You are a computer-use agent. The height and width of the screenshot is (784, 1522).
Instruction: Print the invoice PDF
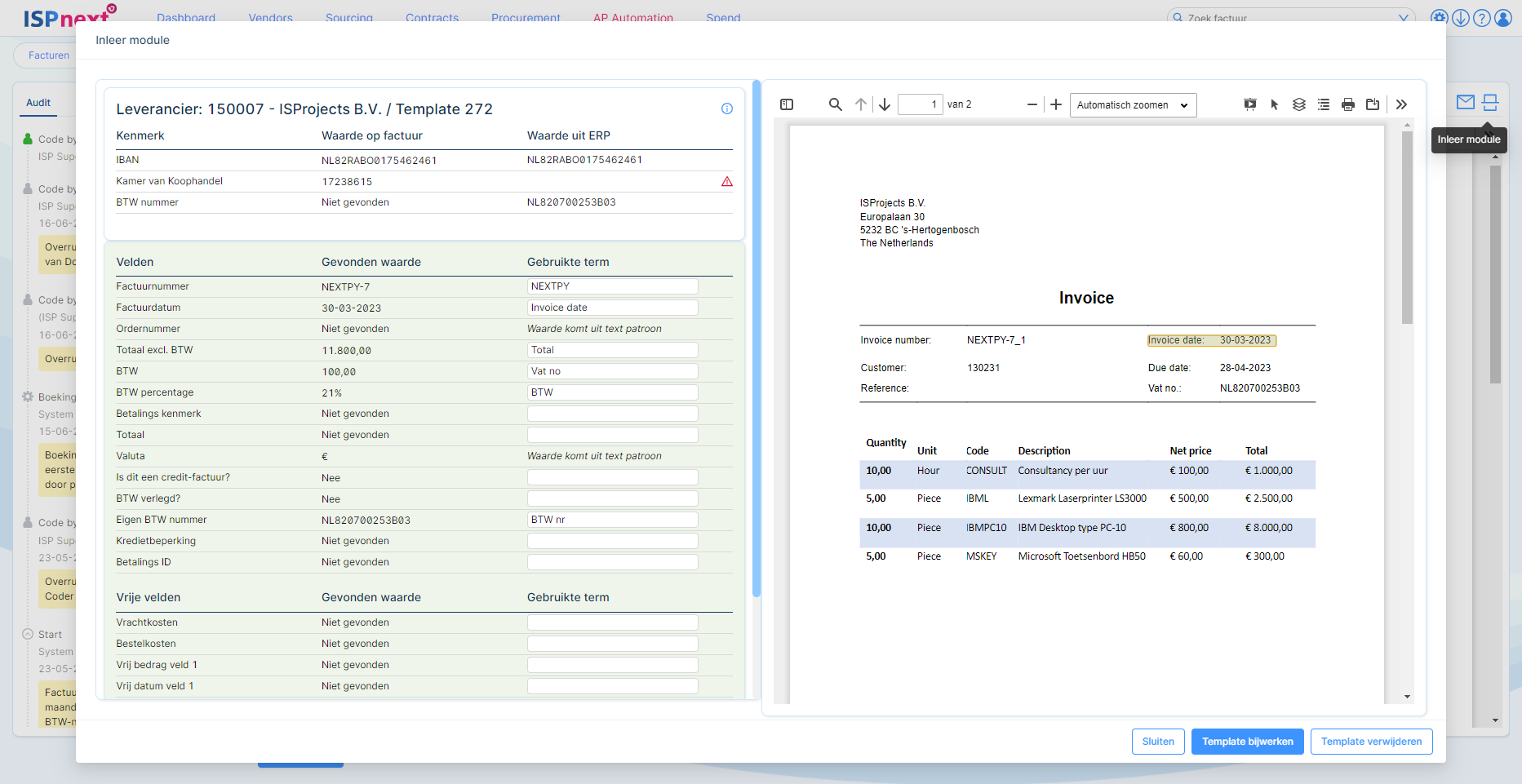tap(1348, 104)
